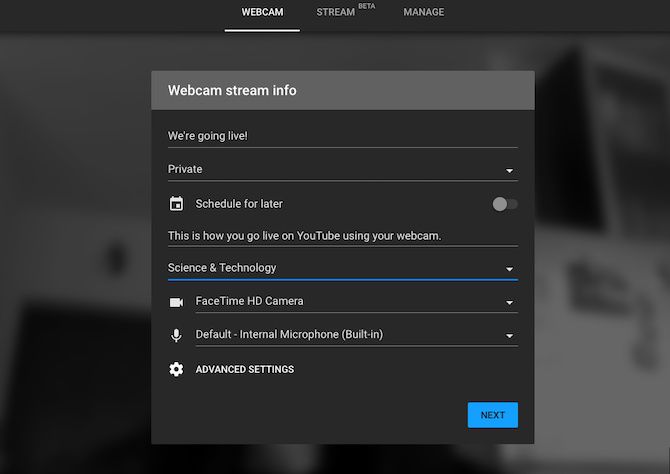Image resolution: width=670 pixels, height=474 pixels.
Task: Click the video camera icon
Action: point(177,302)
